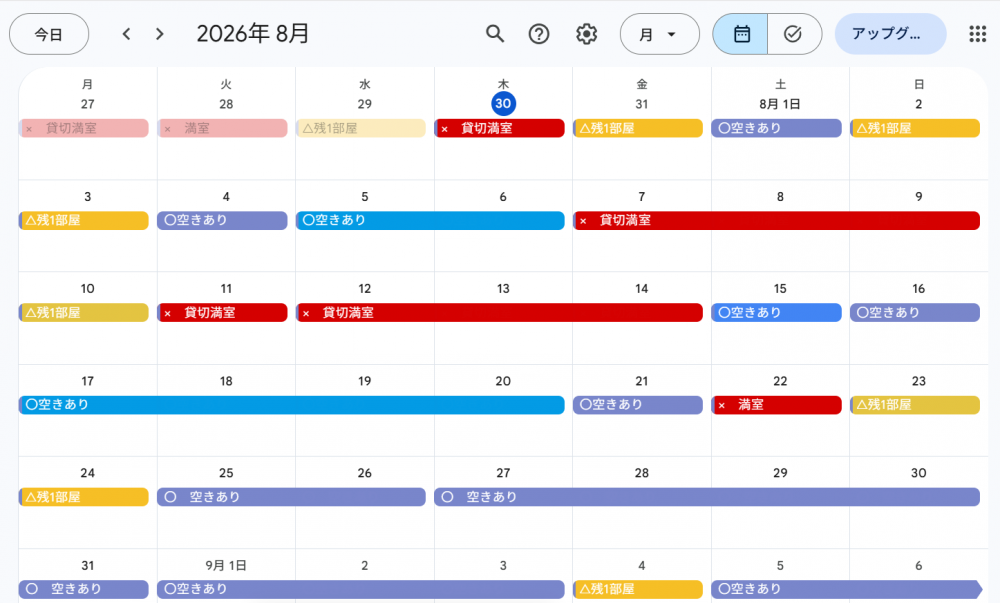
Task: Open △残1部屋 event on August 23
Action: click(915, 405)
